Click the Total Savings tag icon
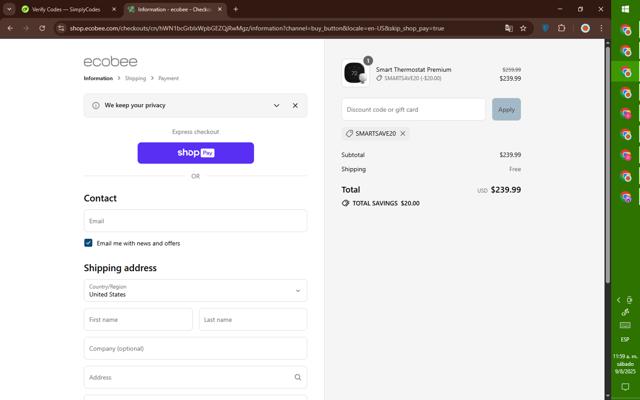Screen dimensions: 640x400 click(x=345, y=203)
